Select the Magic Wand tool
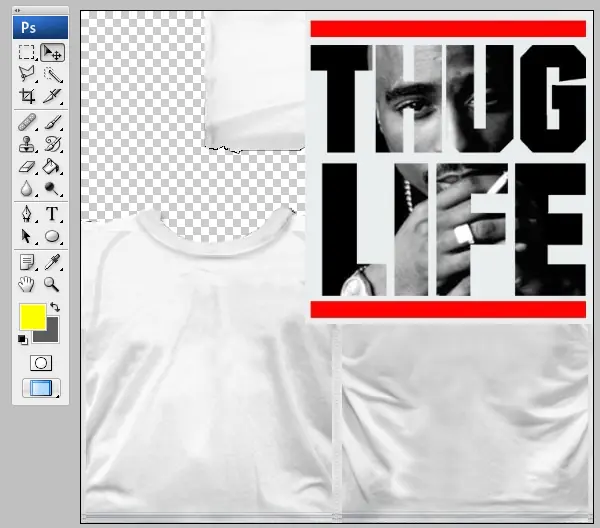 52,74
